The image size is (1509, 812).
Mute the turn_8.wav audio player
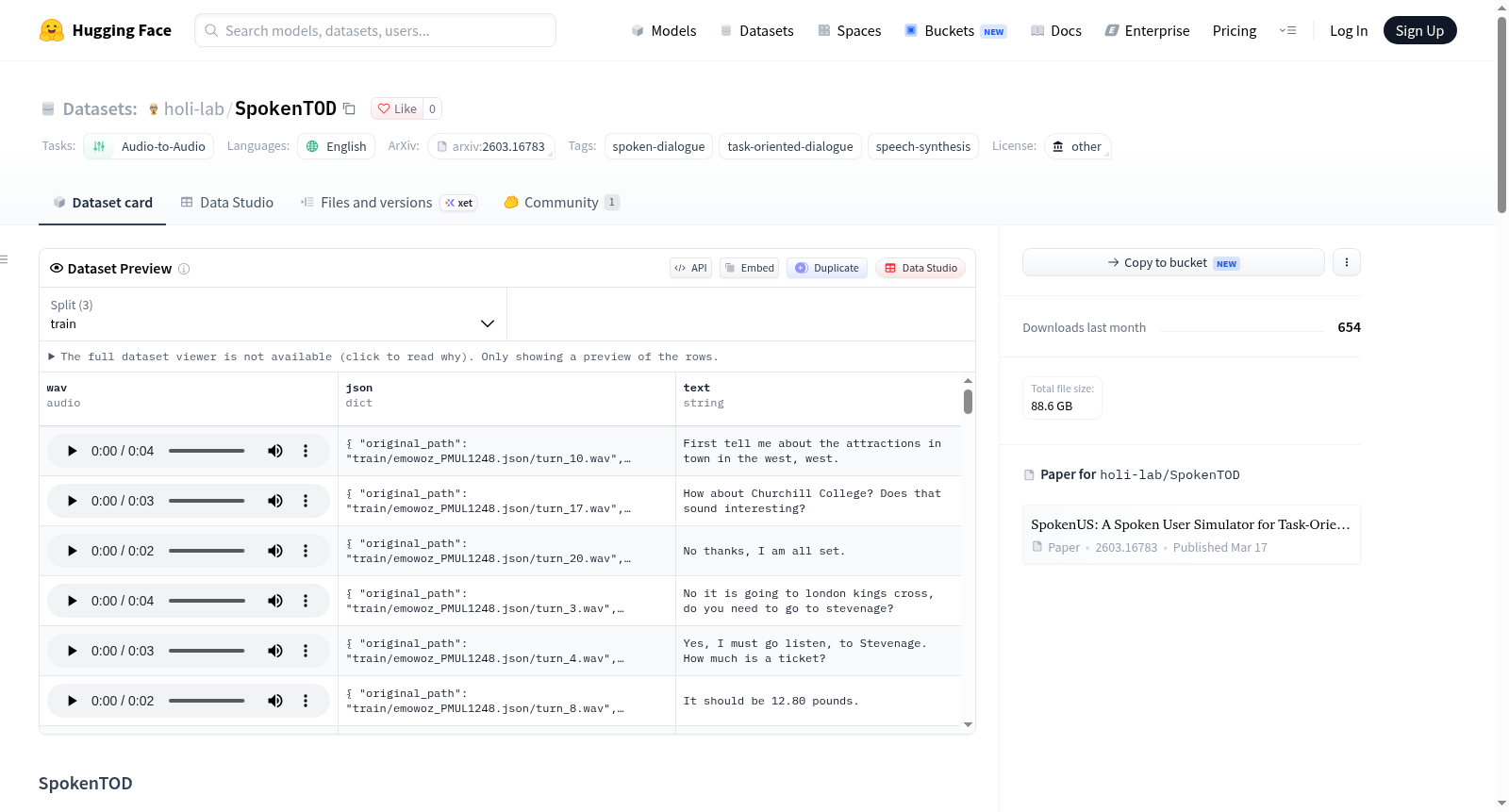(275, 701)
